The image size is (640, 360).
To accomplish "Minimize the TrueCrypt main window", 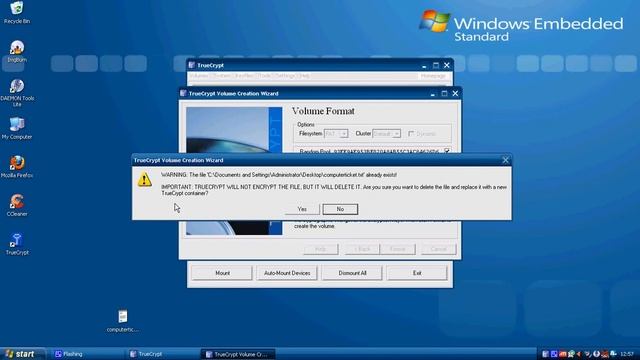I will click(x=424, y=65).
